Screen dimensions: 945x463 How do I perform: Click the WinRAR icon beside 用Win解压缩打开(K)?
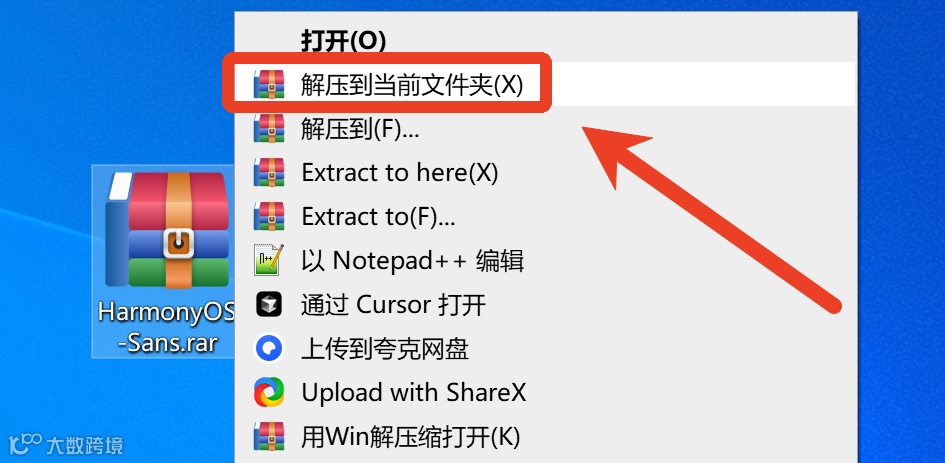(269, 436)
